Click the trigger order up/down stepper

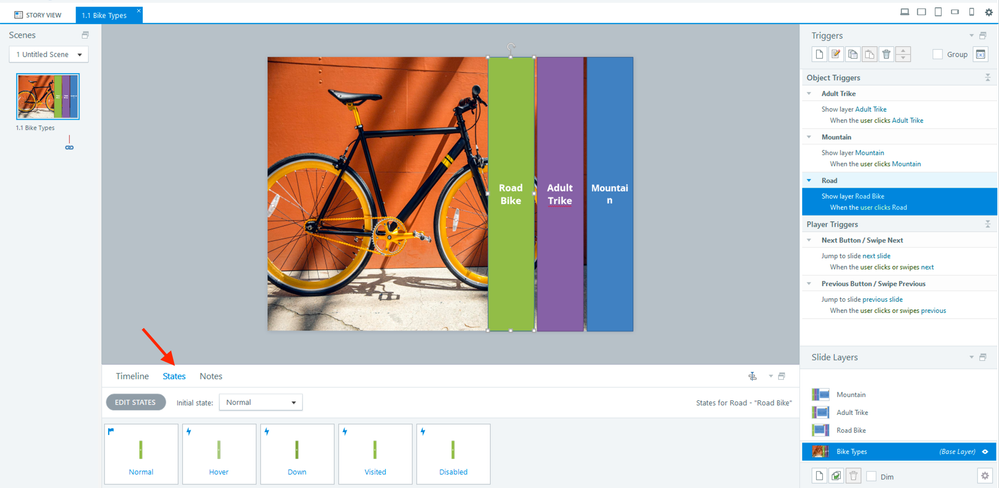click(x=903, y=54)
